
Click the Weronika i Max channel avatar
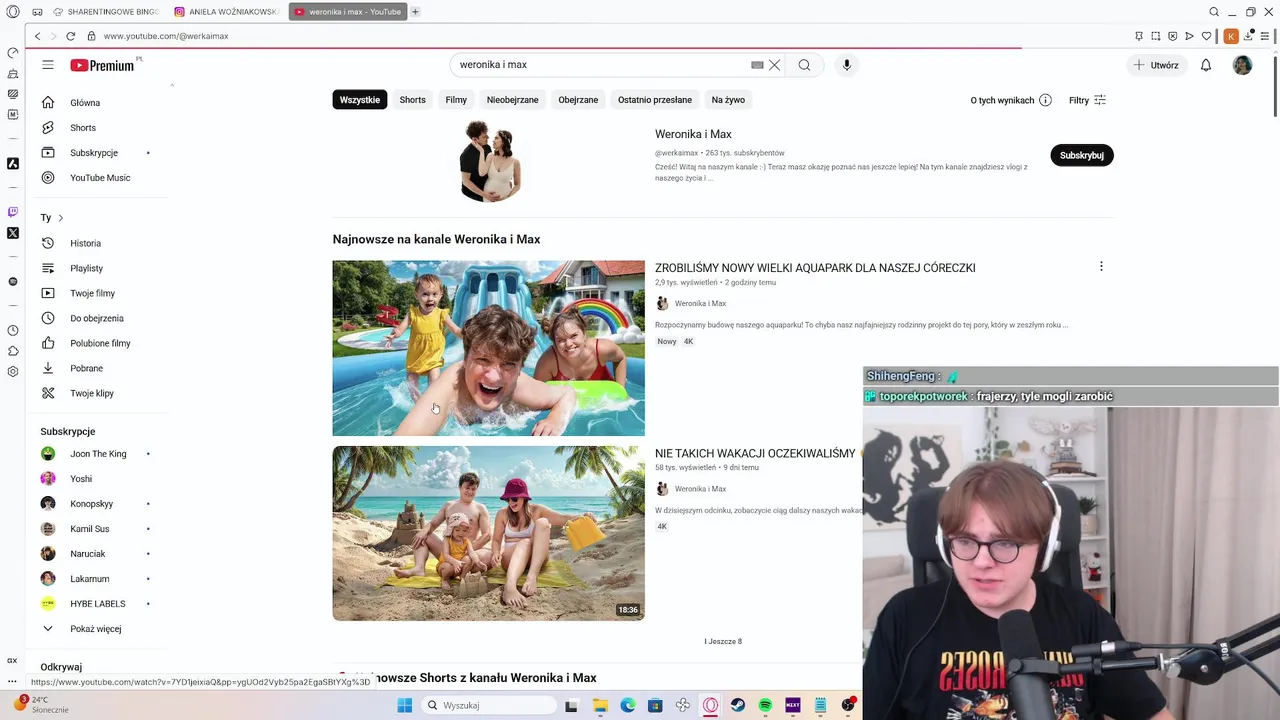click(x=489, y=161)
